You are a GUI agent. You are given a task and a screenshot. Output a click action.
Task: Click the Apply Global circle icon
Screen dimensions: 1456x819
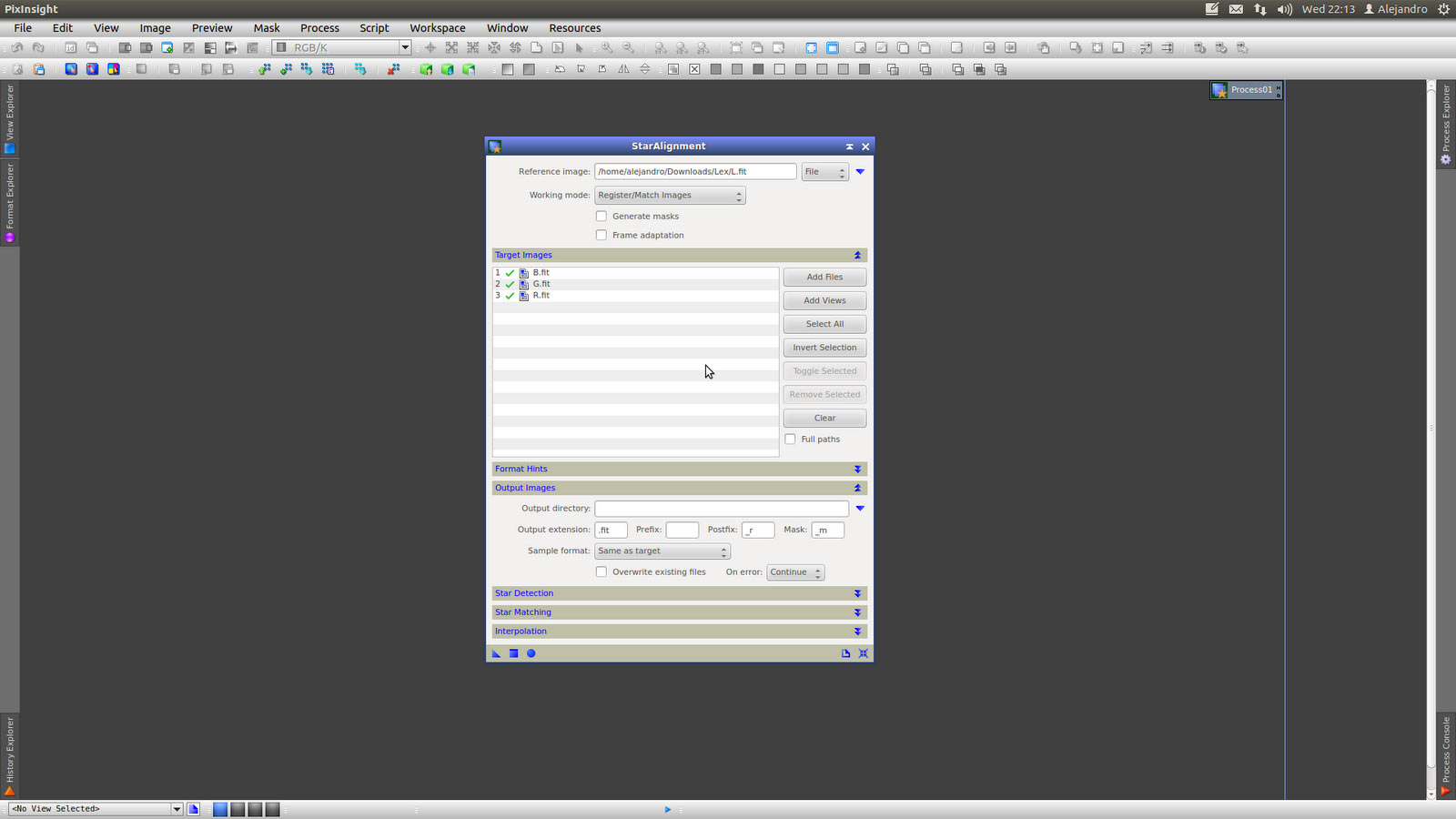pyautogui.click(x=531, y=653)
